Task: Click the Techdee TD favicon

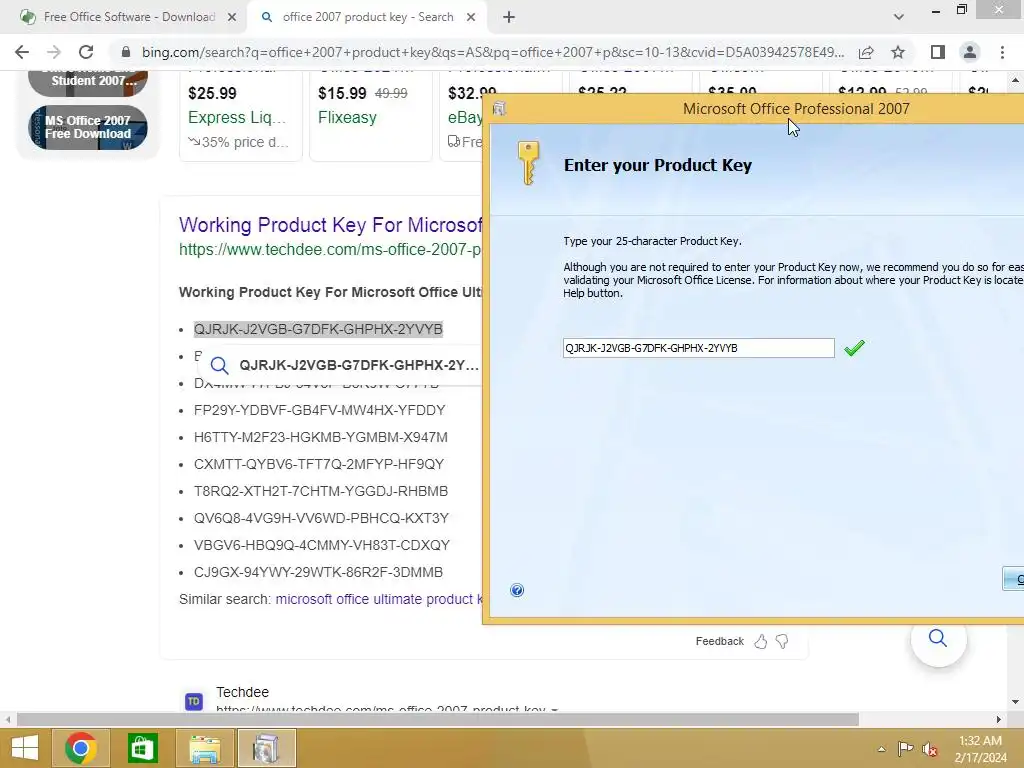Action: click(193, 702)
